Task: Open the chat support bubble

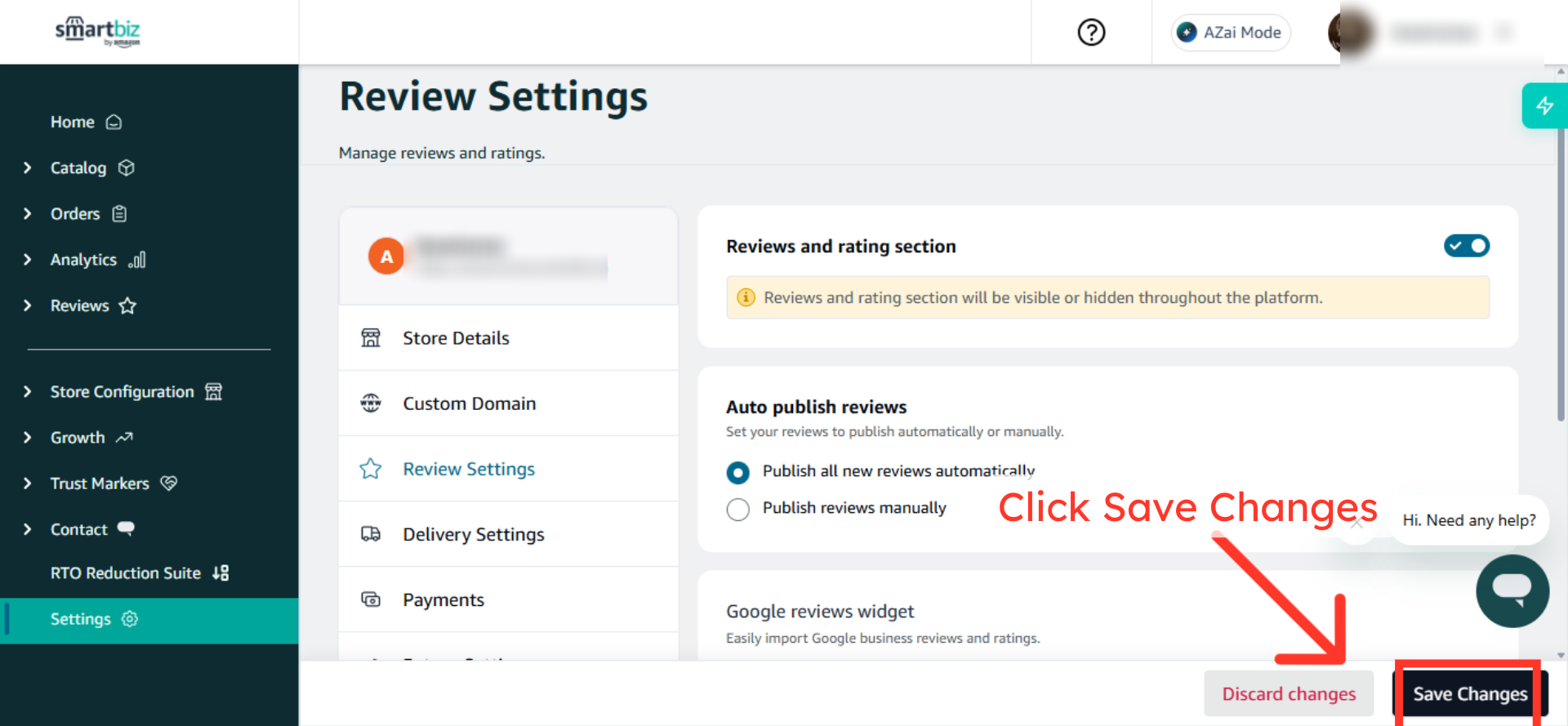Action: (x=1512, y=591)
